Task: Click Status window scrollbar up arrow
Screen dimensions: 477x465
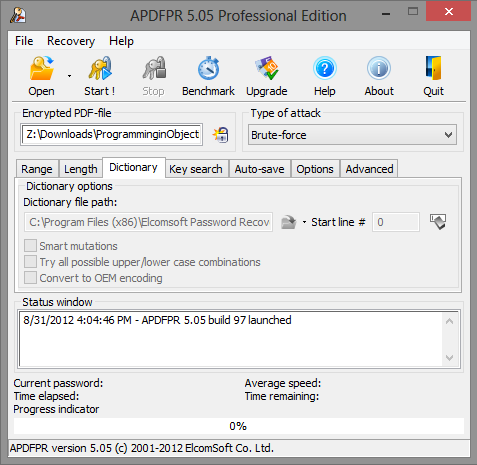Action: pyautogui.click(x=450, y=321)
